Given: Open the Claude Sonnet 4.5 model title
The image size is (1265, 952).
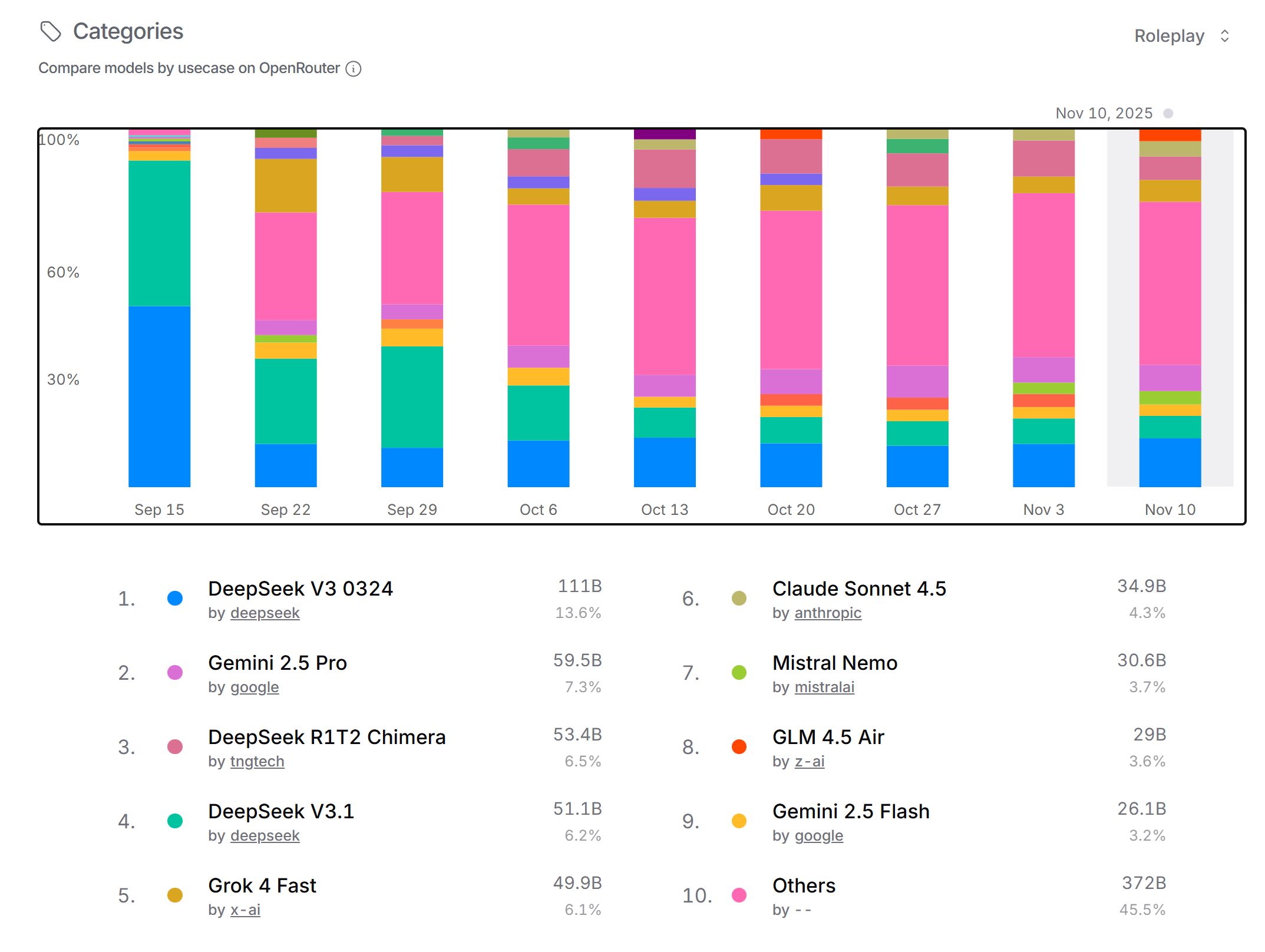Looking at the screenshot, I should pyautogui.click(x=859, y=589).
